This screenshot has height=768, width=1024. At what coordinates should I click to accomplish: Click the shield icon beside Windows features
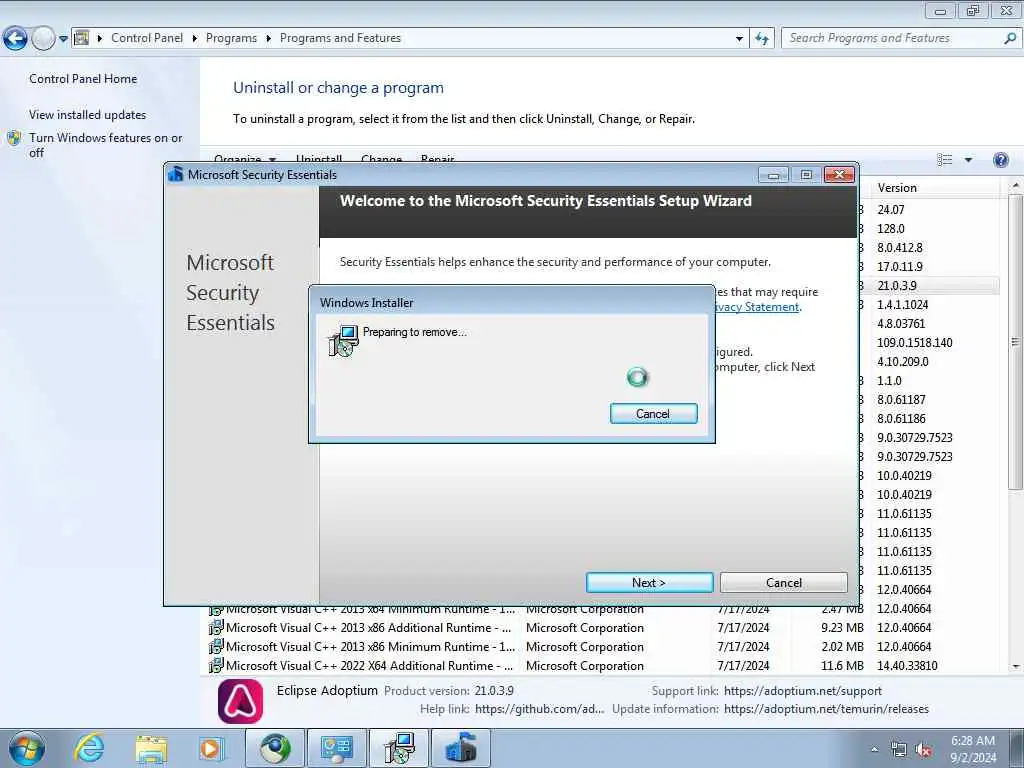14,138
